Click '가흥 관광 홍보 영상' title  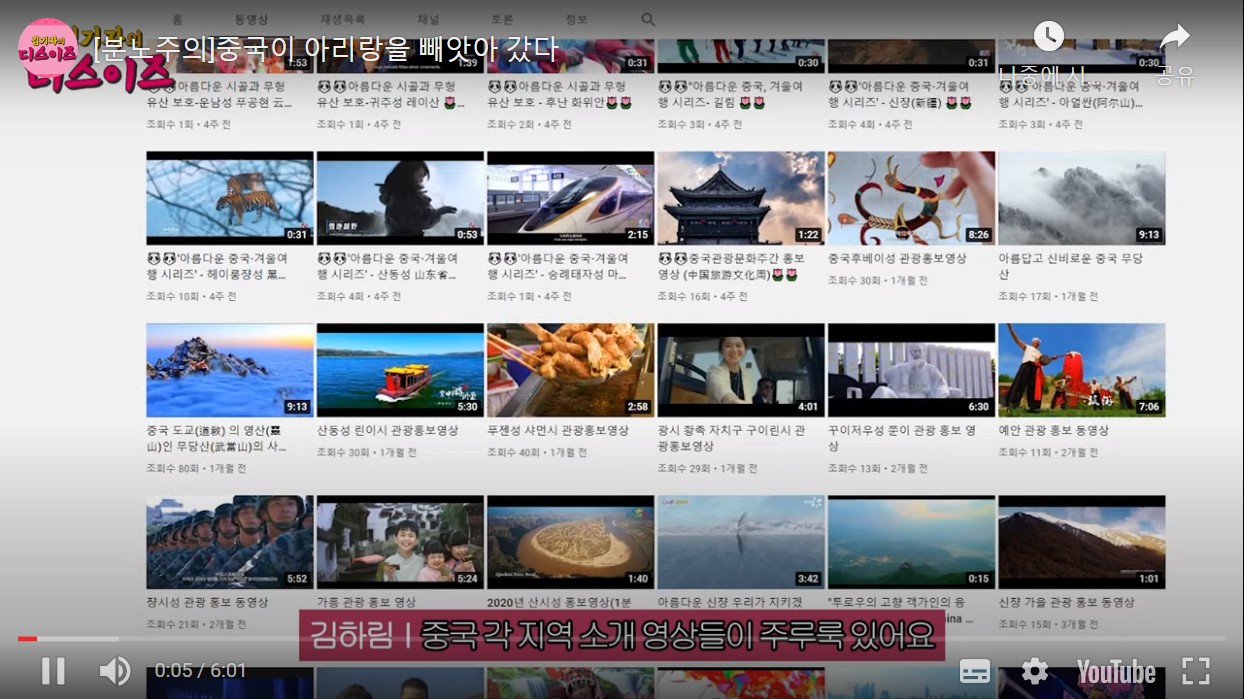coord(366,602)
